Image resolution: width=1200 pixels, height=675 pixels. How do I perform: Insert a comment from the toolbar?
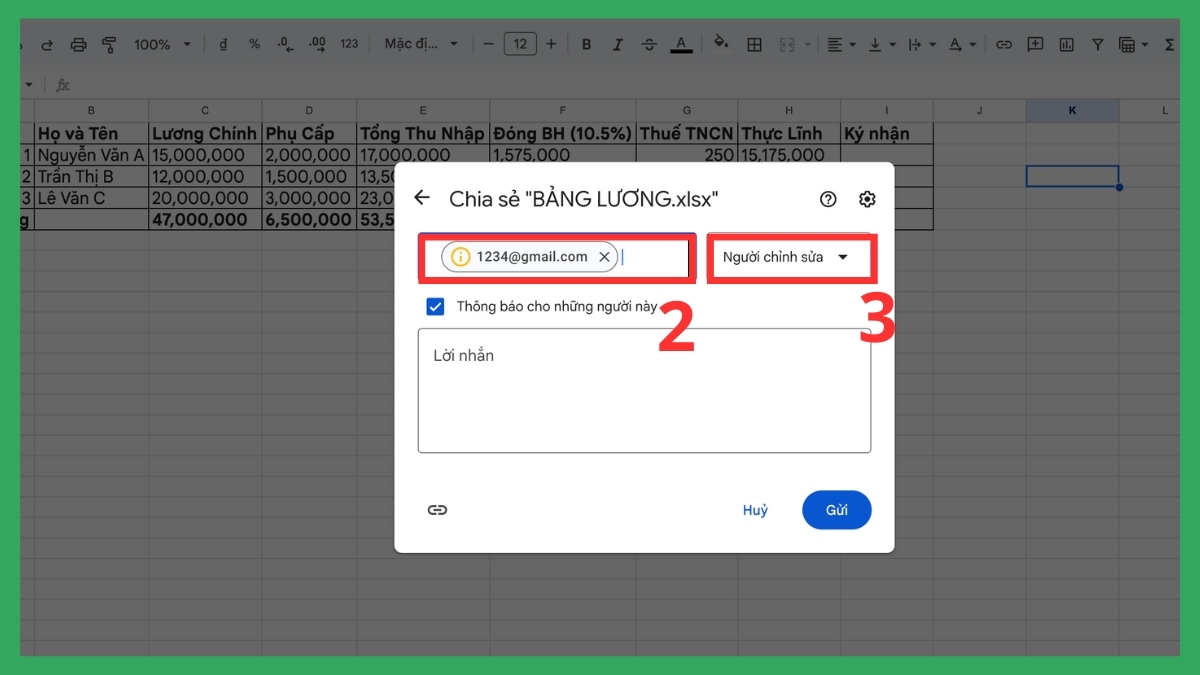[x=1035, y=44]
